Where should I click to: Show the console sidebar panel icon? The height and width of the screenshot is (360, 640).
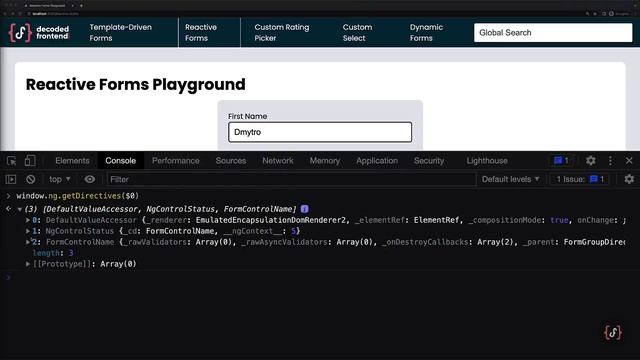11,179
